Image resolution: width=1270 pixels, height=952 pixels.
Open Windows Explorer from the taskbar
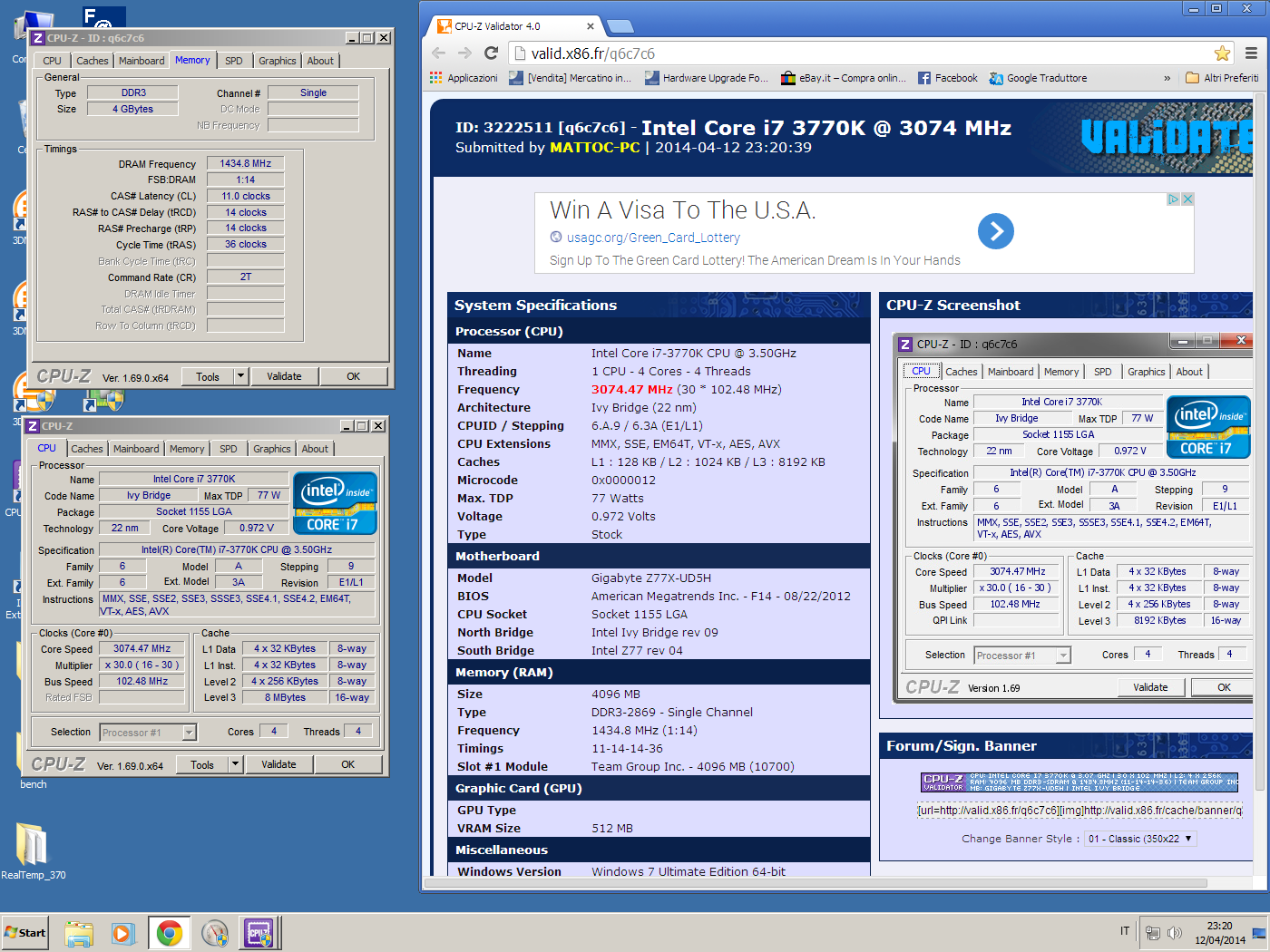click(79, 933)
